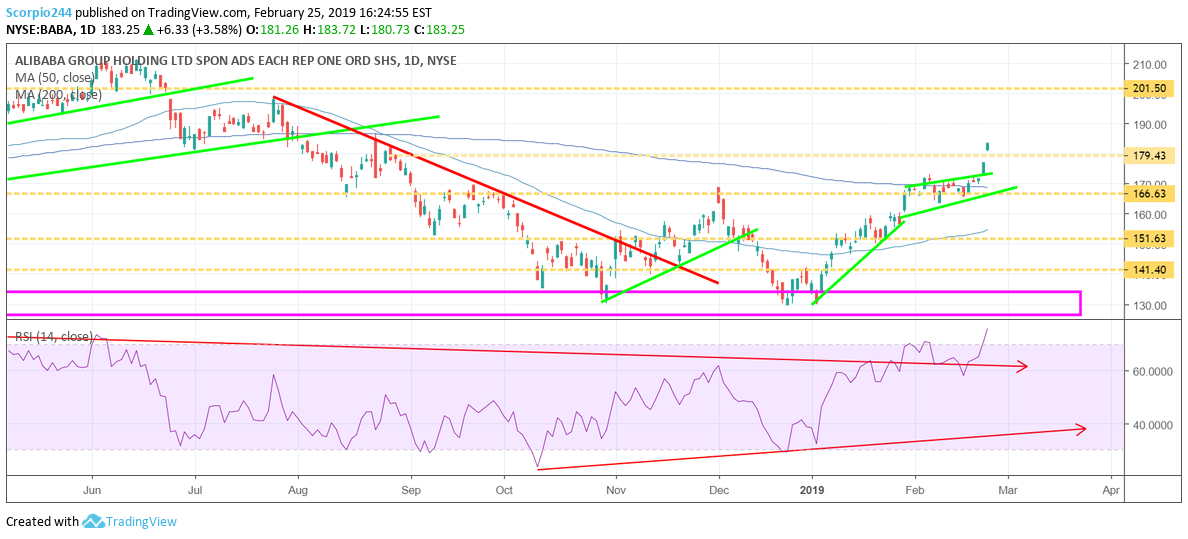The image size is (1188, 539).
Task: Open the TradingView link at bottom
Action: point(141,522)
